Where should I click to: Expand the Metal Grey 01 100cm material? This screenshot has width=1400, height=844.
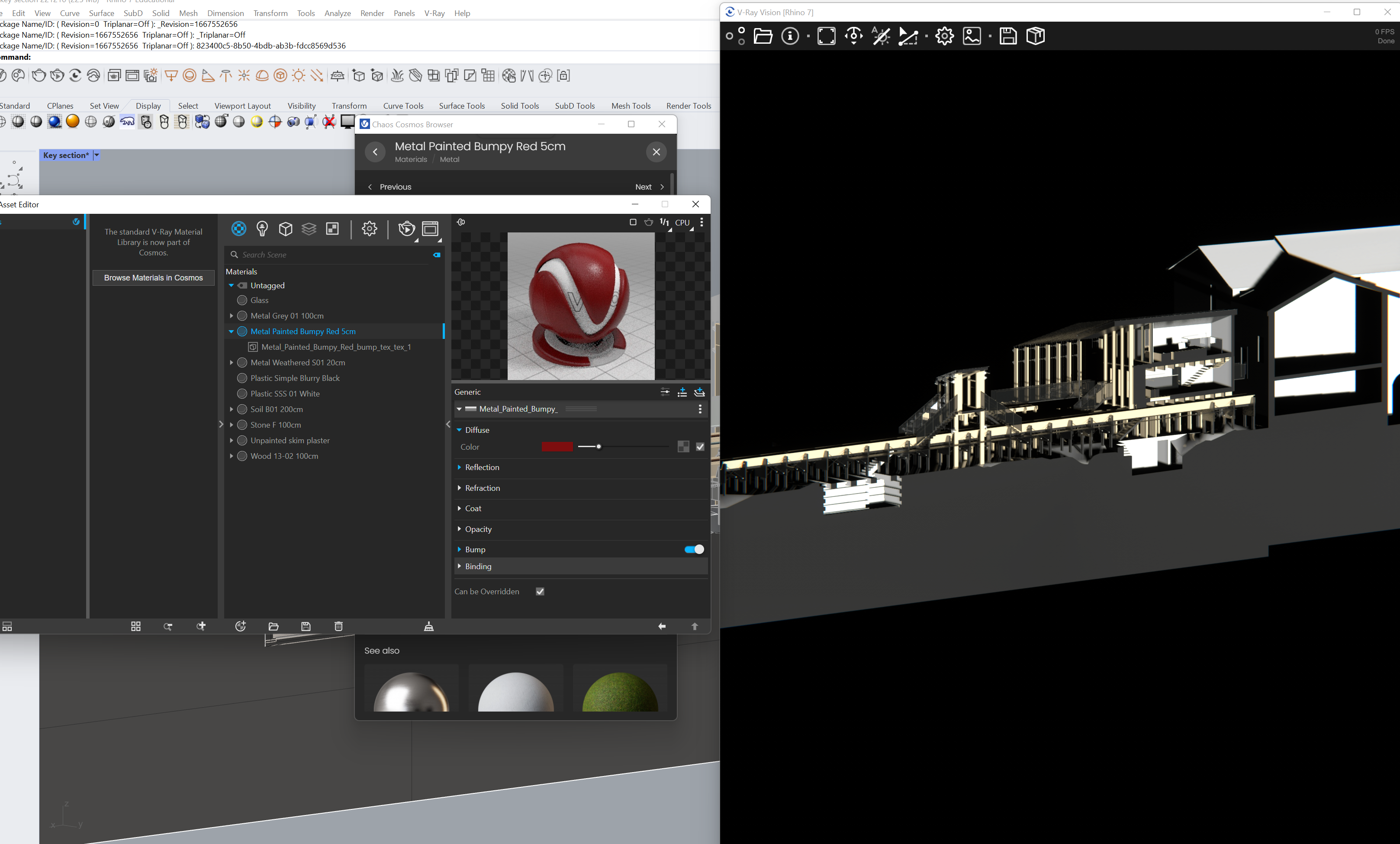[231, 316]
